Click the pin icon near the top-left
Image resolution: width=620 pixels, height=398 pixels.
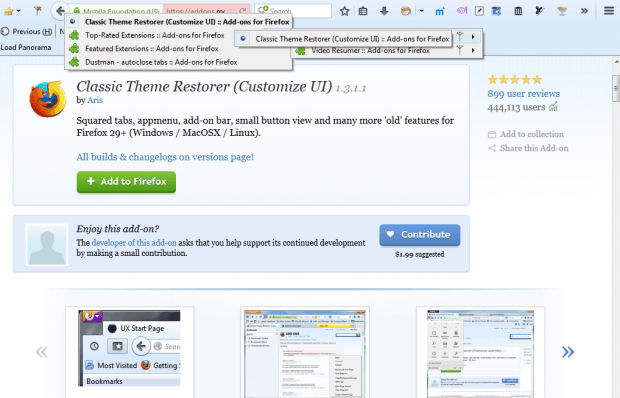(x=38, y=11)
